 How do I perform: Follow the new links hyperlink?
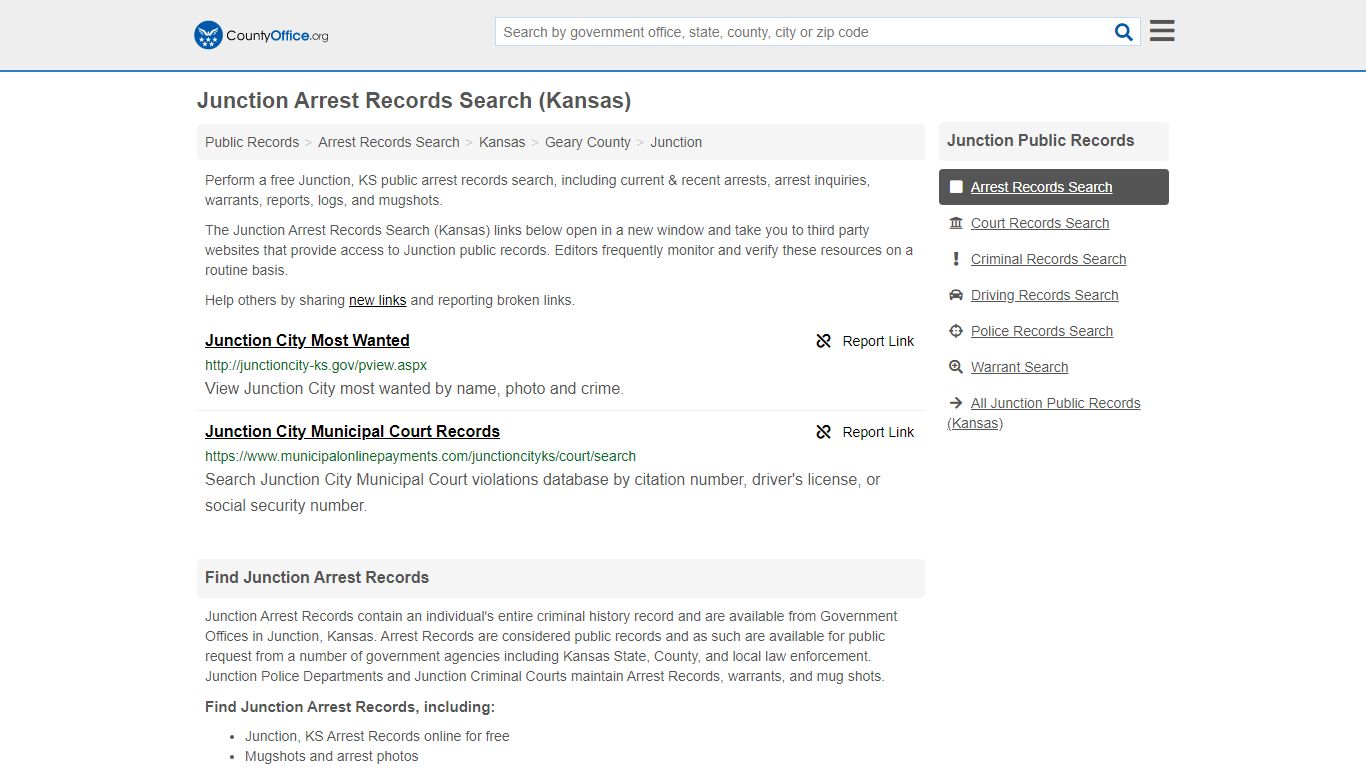(377, 300)
